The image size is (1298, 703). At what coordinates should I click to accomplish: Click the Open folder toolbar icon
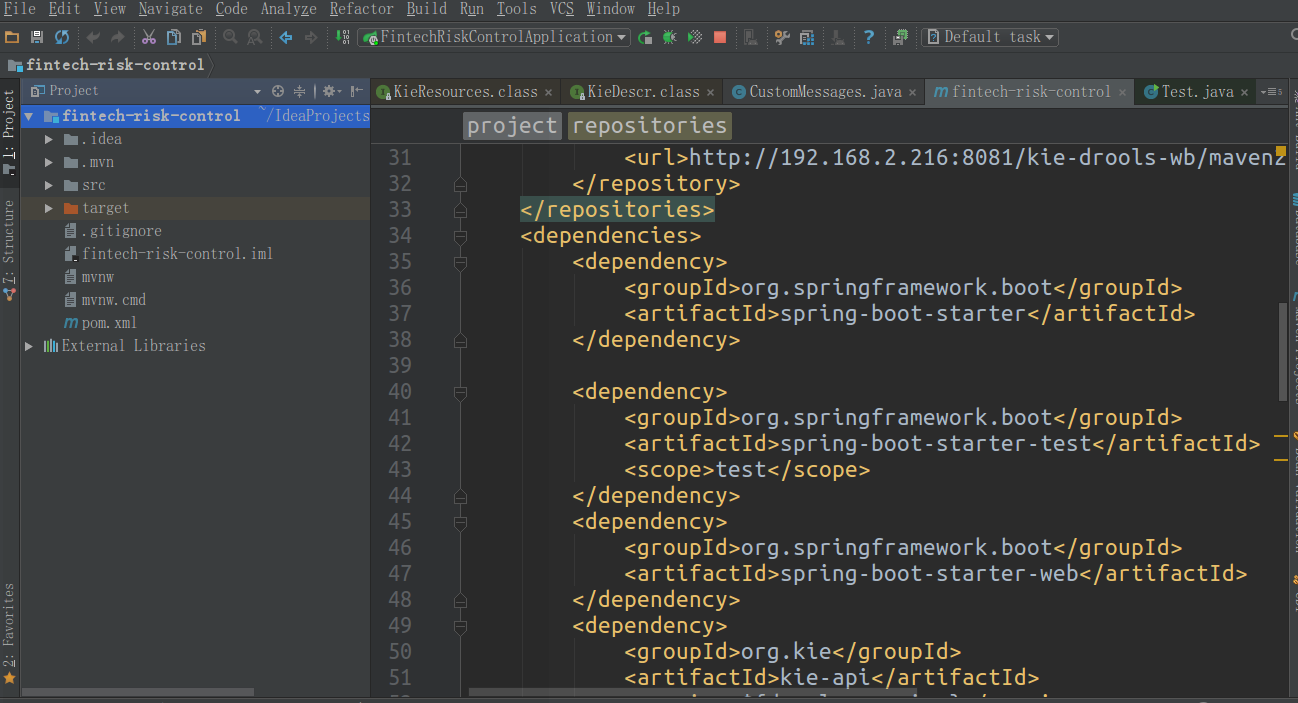click(x=12, y=37)
